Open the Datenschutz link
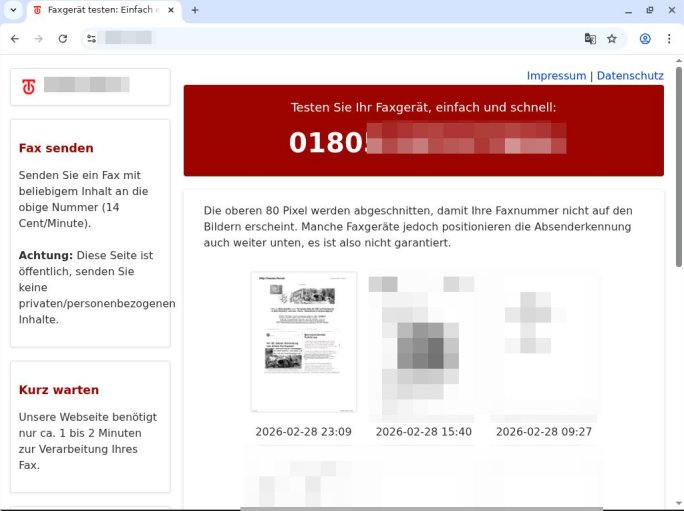The image size is (684, 511). [630, 76]
